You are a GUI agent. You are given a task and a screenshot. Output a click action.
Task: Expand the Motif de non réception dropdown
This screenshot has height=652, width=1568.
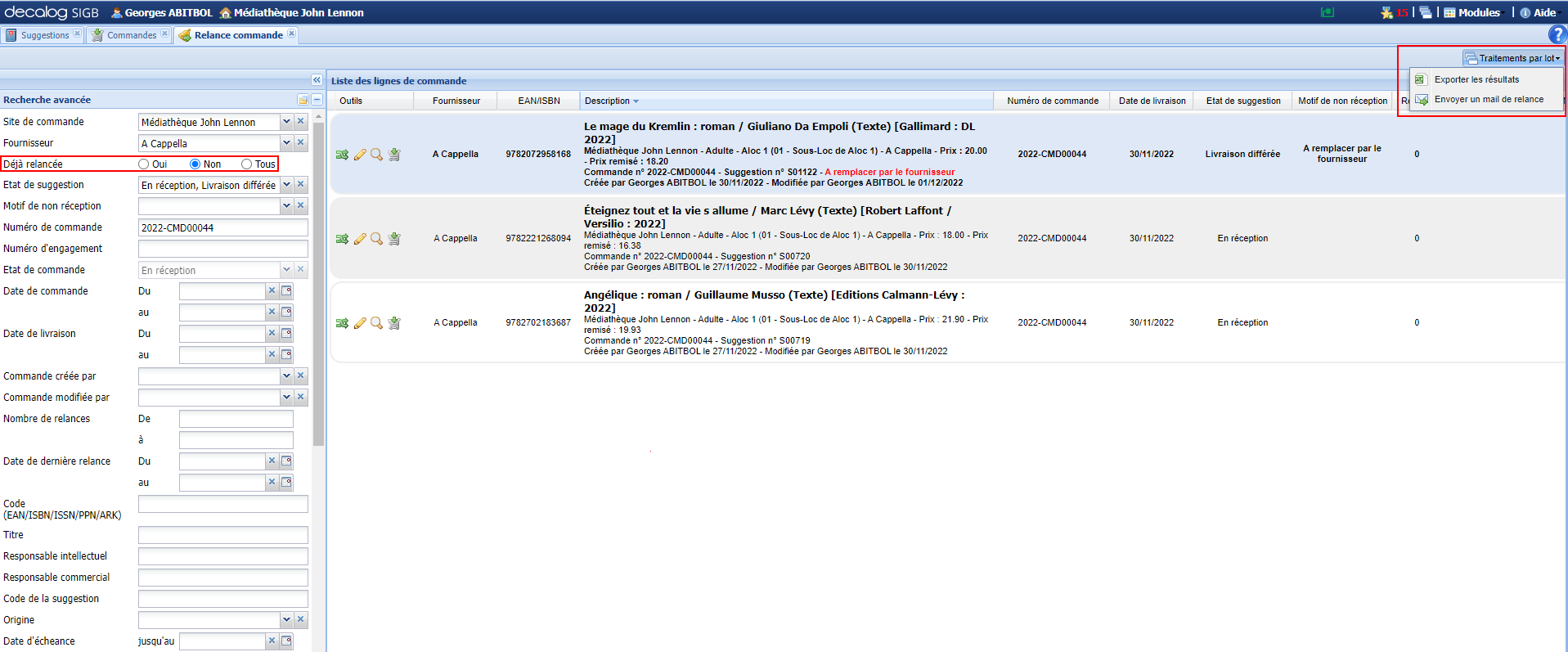coord(286,206)
